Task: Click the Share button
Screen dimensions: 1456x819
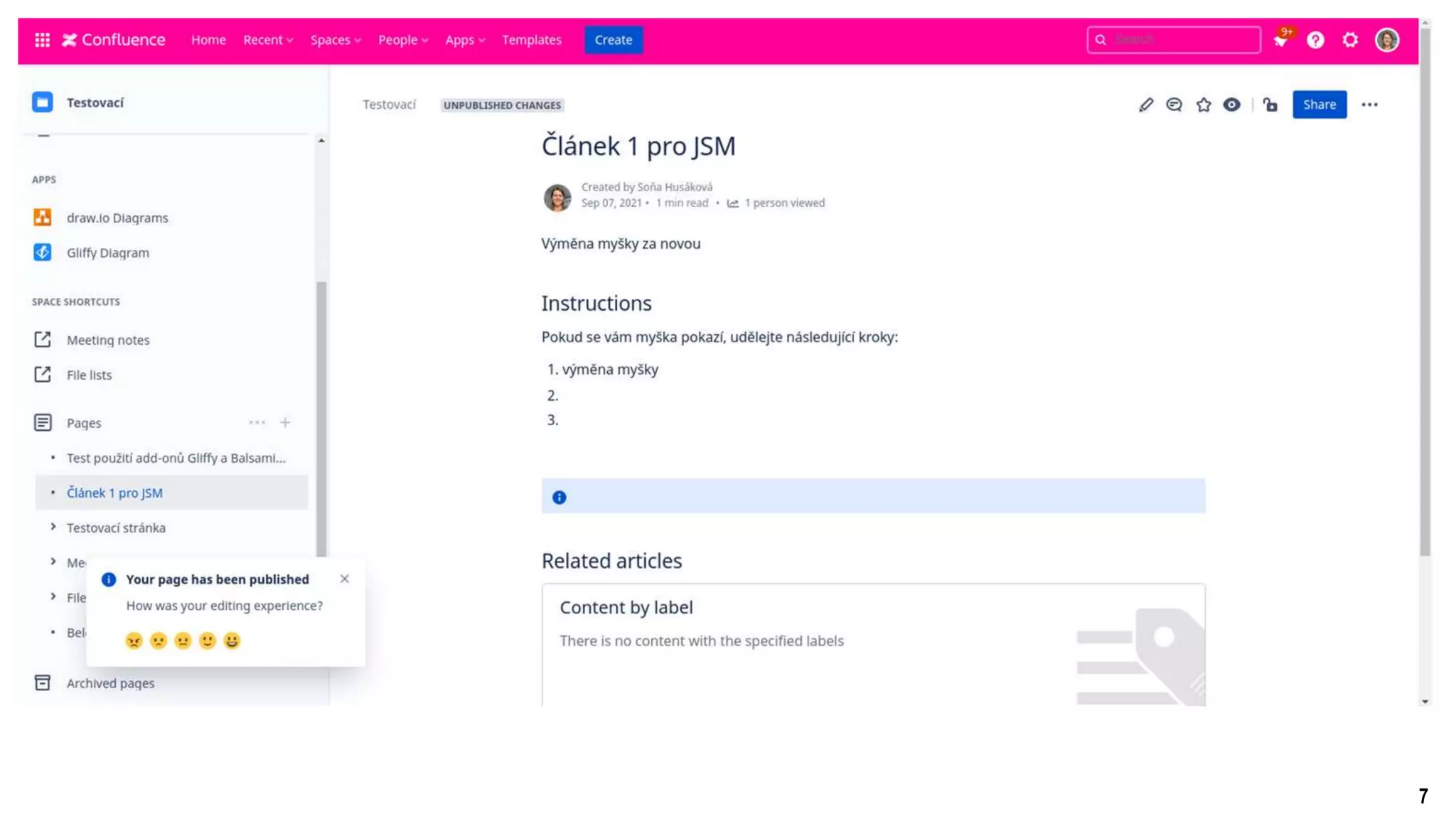Action: [x=1319, y=105]
